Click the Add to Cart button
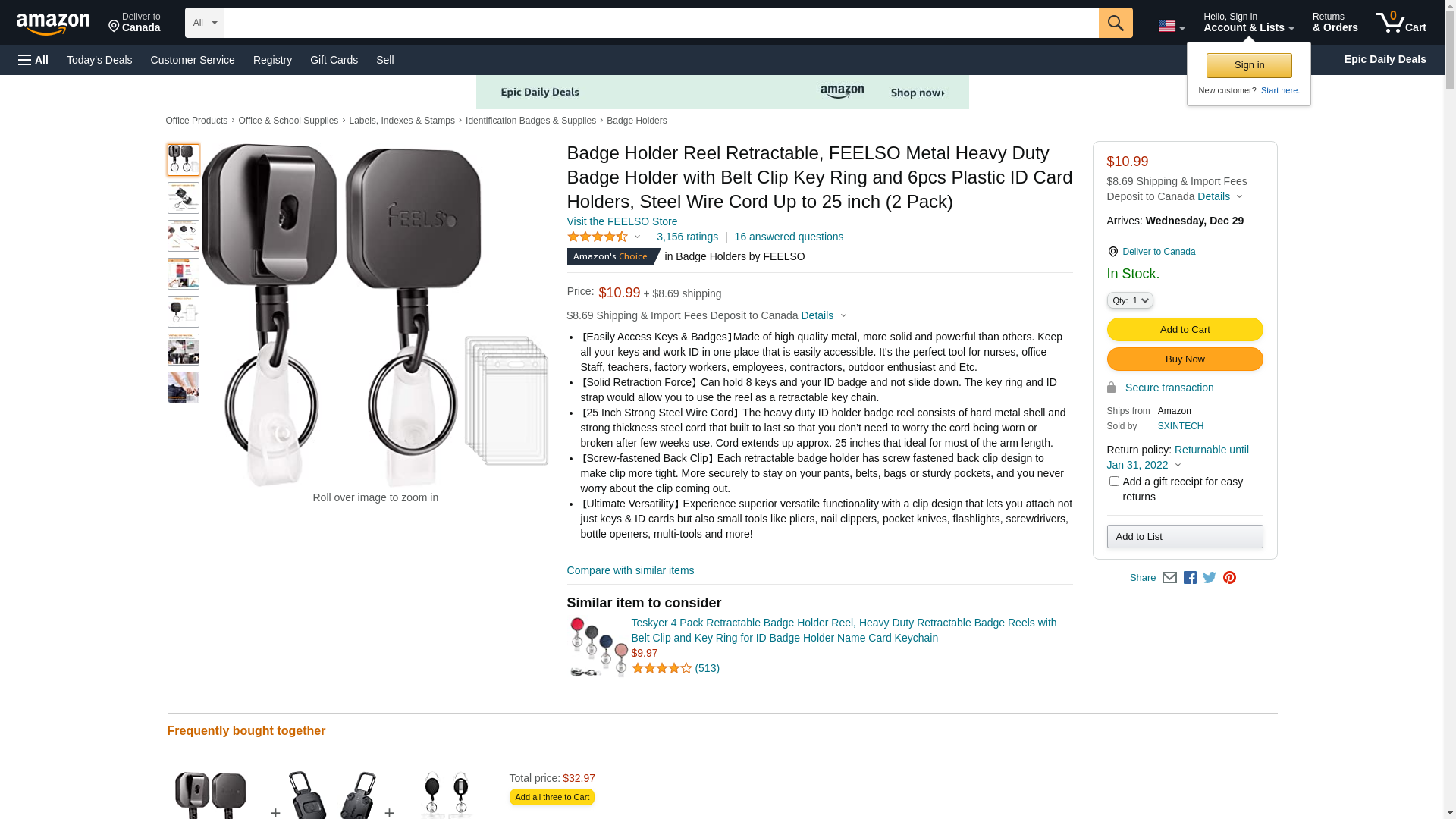The image size is (1456, 819). coord(1185,330)
